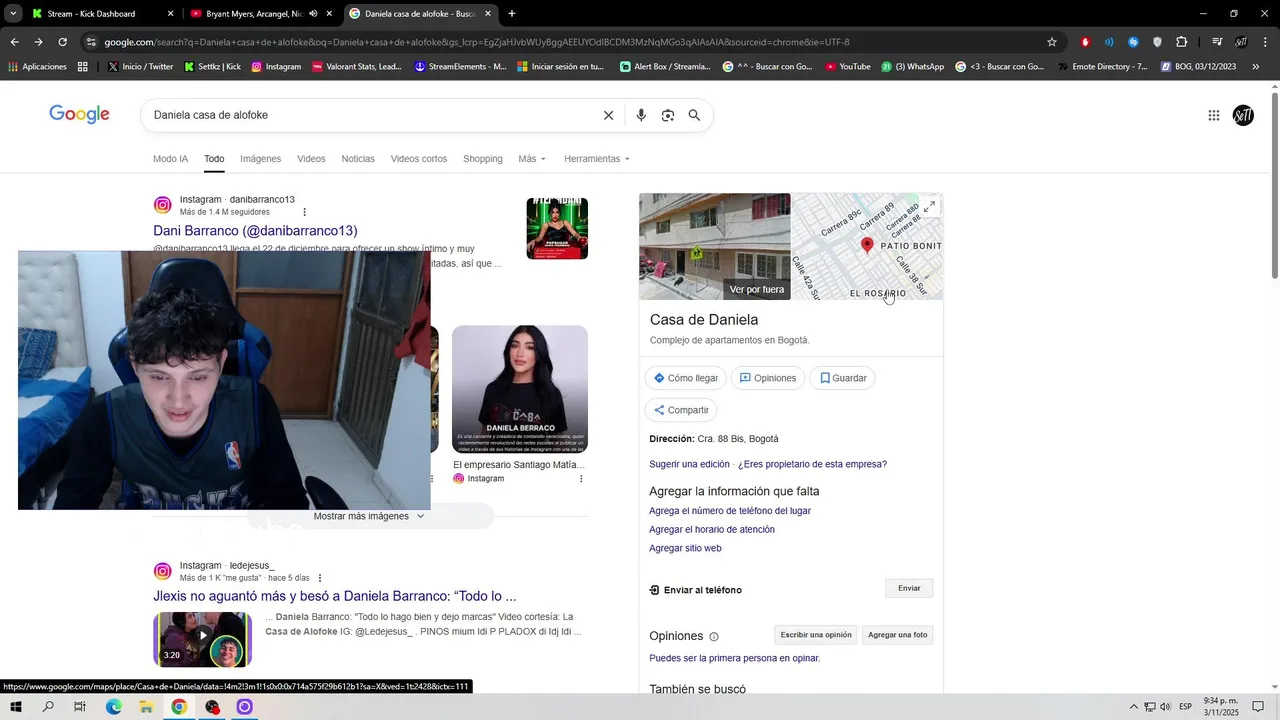This screenshot has height=720, width=1280.
Task: Click inside the Google search input field
Action: (x=370, y=115)
